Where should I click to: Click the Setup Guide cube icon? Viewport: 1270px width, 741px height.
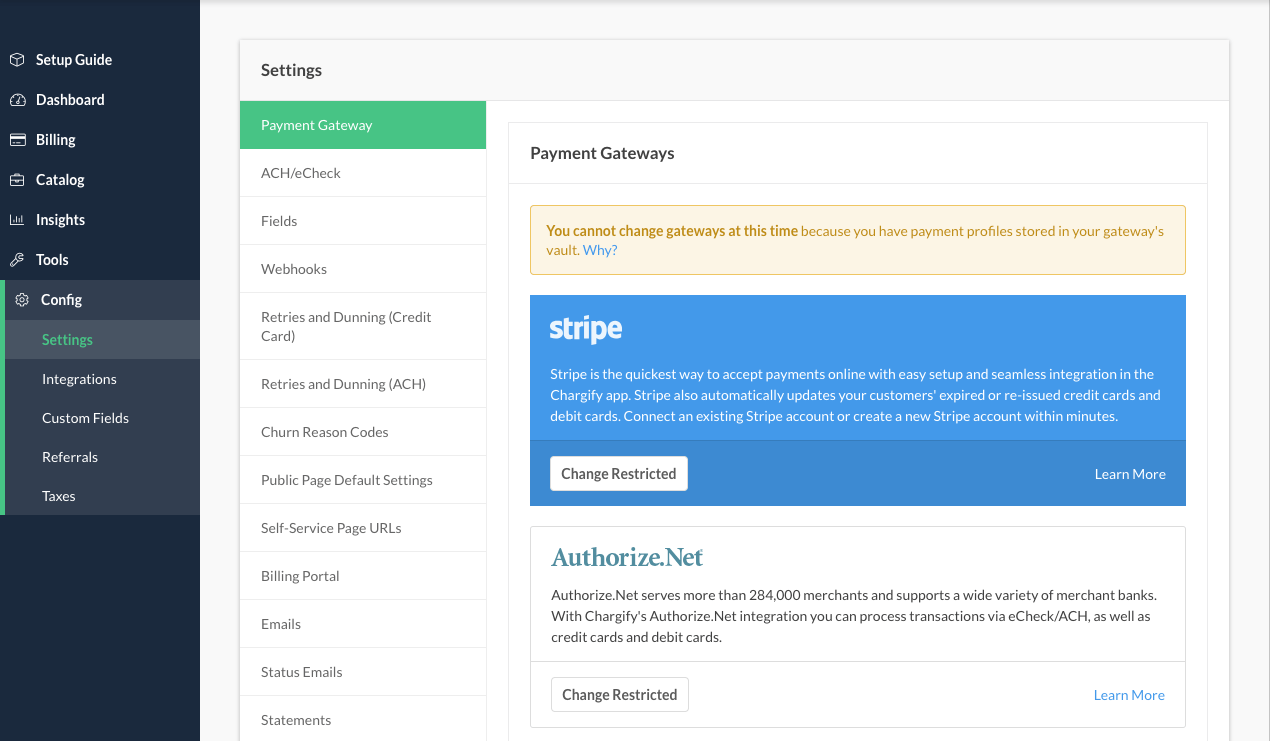(x=17, y=60)
